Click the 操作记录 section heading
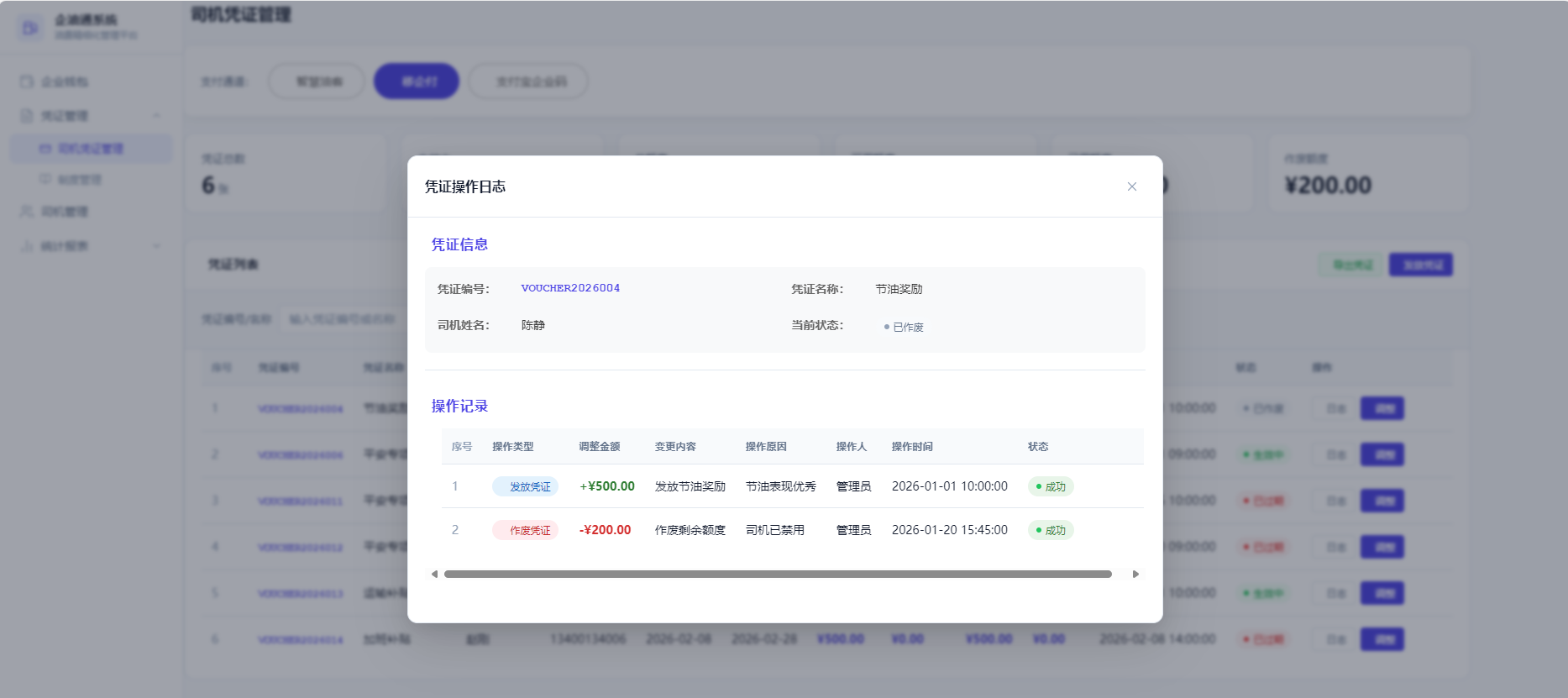1568x698 pixels. coord(459,406)
